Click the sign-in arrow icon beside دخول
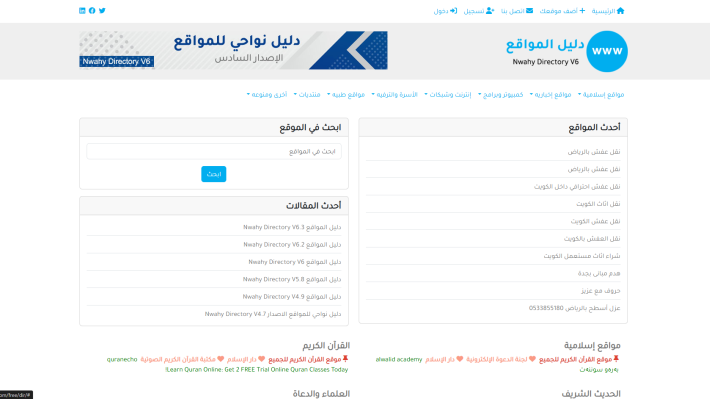This screenshot has height=399, width=710. pyautogui.click(x=453, y=10)
